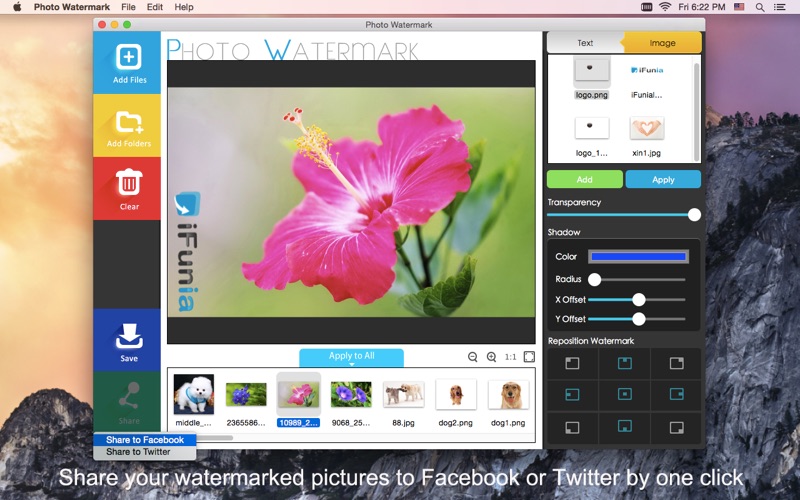
Task: Click the X Offset slider handle
Action: click(x=639, y=299)
